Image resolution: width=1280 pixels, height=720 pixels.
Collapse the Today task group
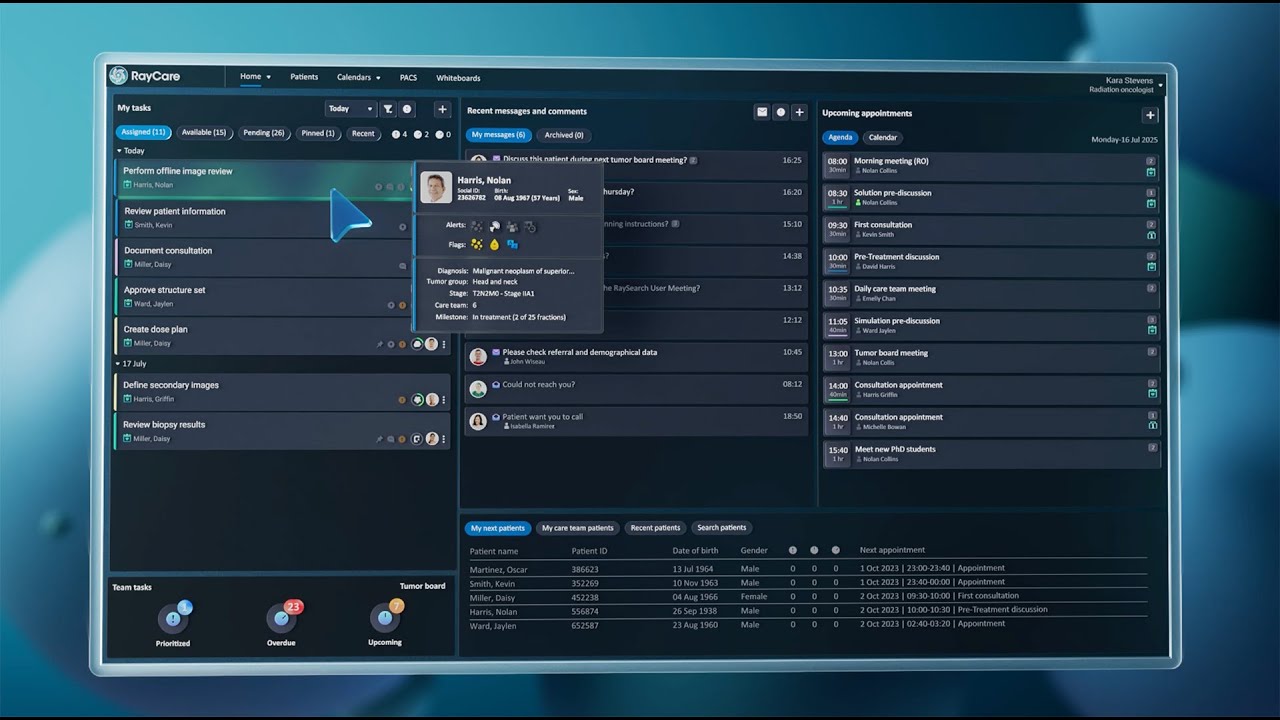(x=120, y=151)
